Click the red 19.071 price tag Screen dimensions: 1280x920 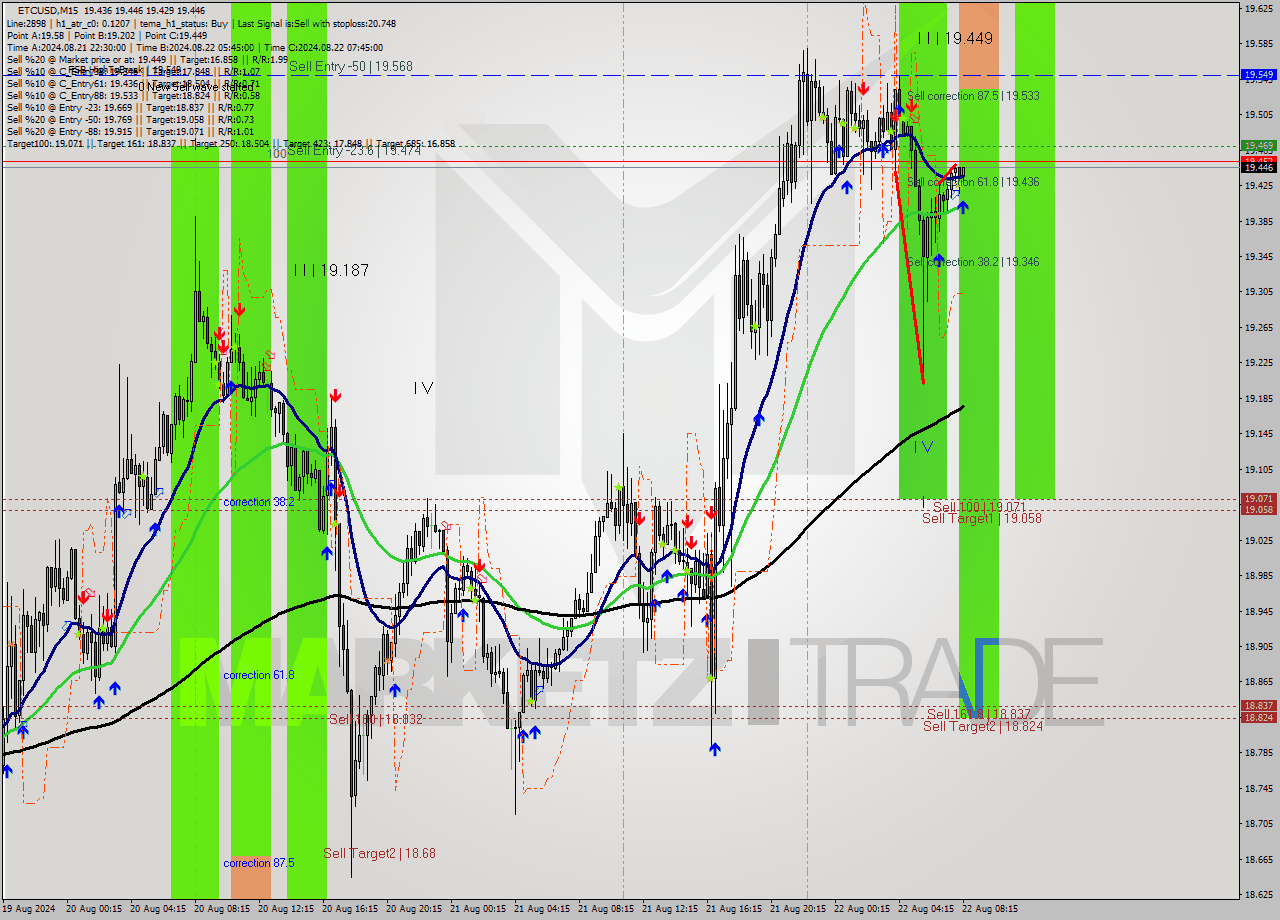click(x=1258, y=498)
